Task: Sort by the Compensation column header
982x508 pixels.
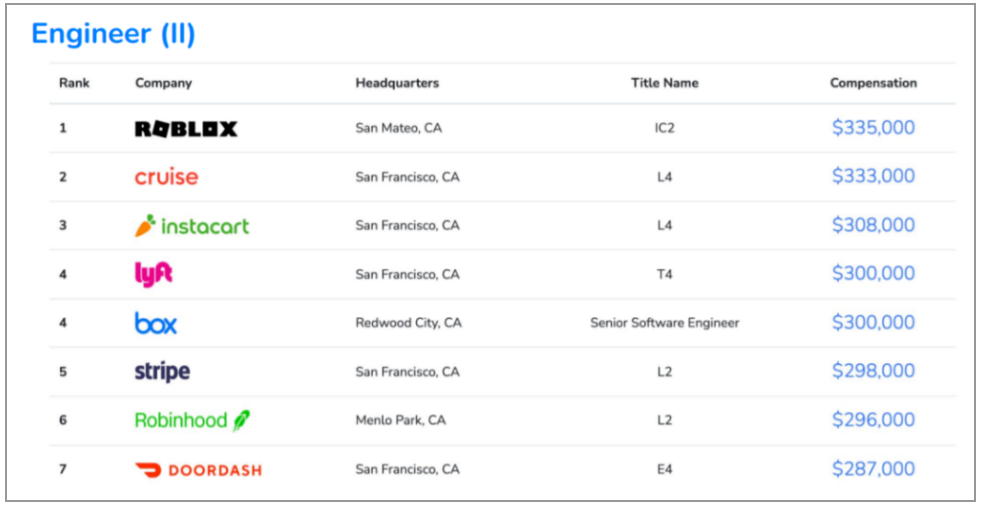Action: [873, 83]
